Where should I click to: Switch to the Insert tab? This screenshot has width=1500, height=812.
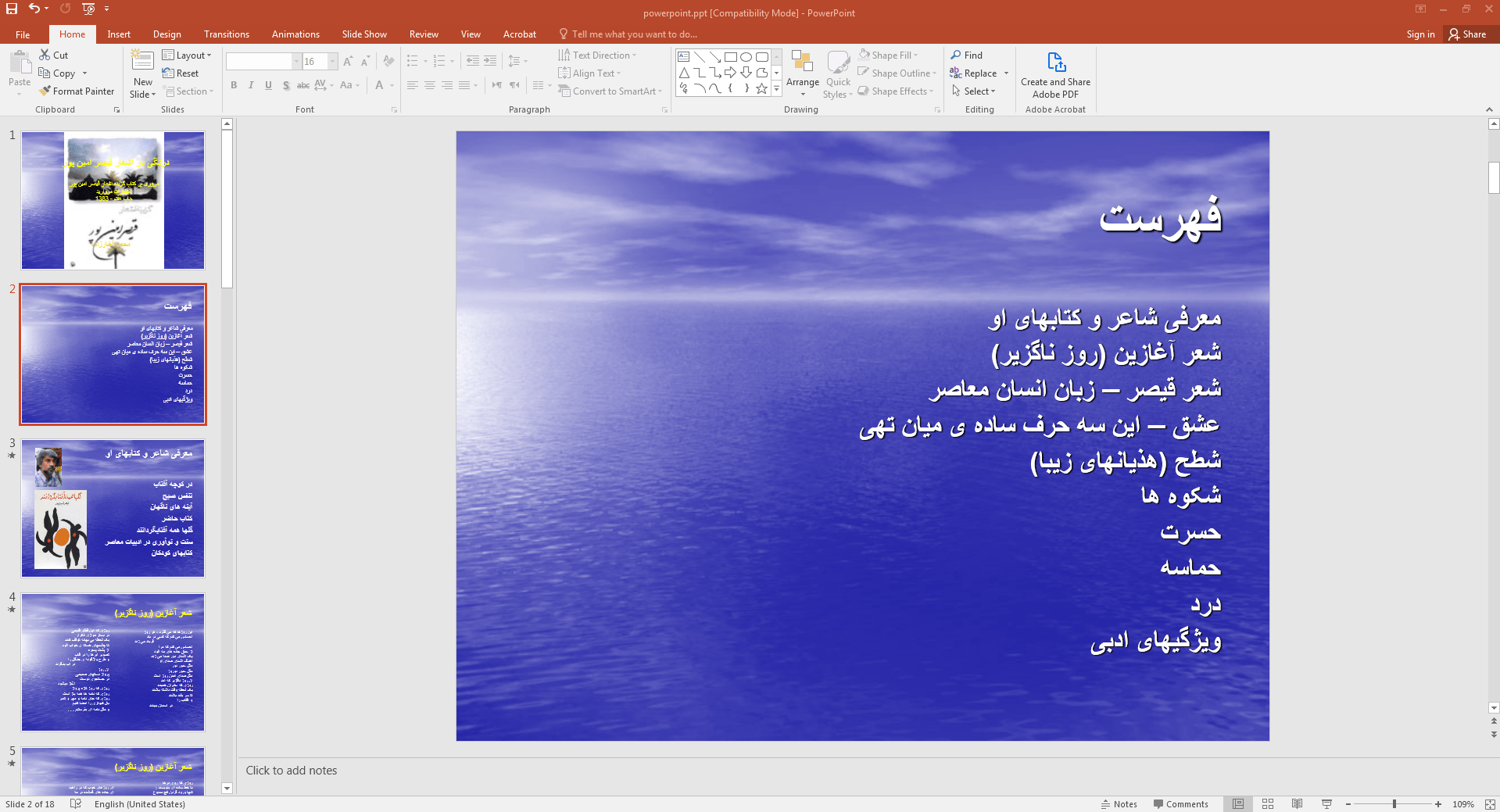119,34
